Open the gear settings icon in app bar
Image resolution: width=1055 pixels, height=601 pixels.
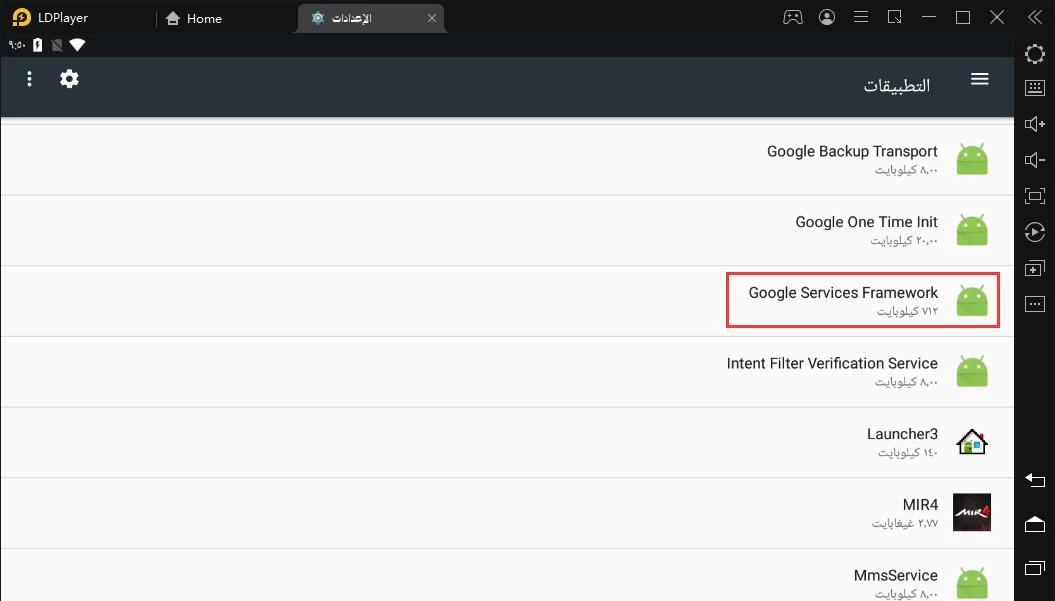tap(69, 79)
